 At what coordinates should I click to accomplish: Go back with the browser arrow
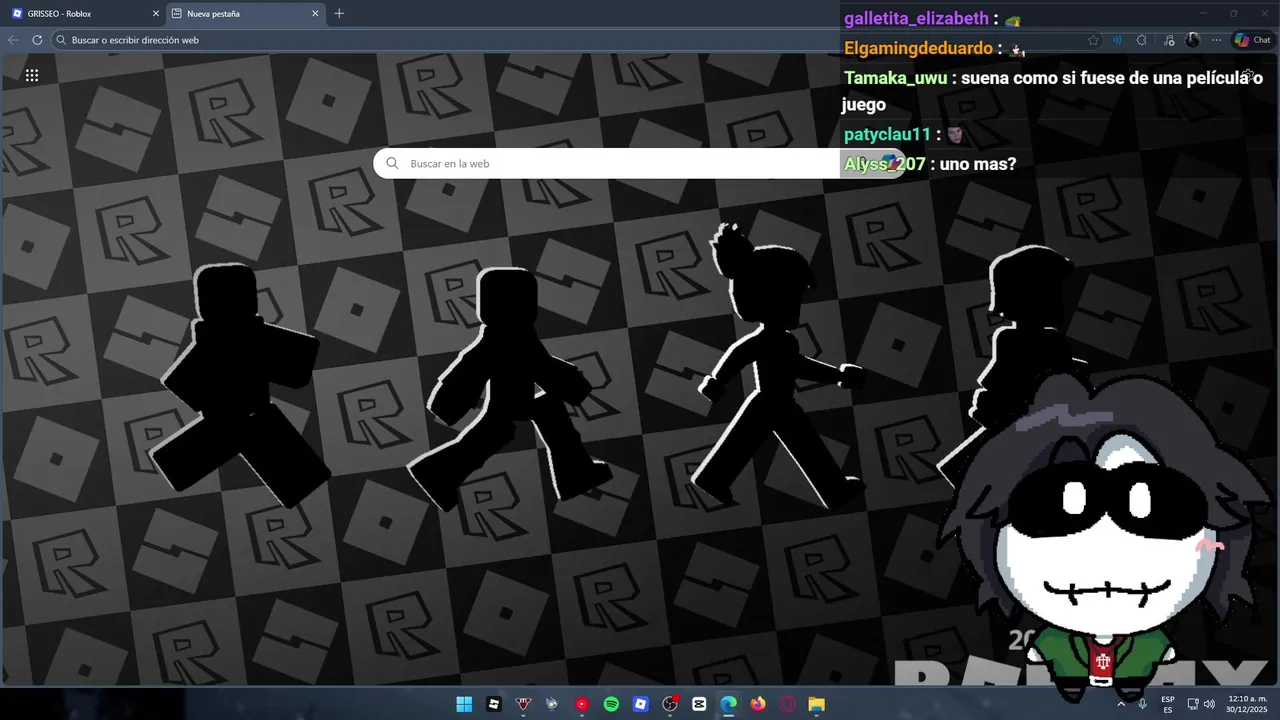(x=13, y=40)
